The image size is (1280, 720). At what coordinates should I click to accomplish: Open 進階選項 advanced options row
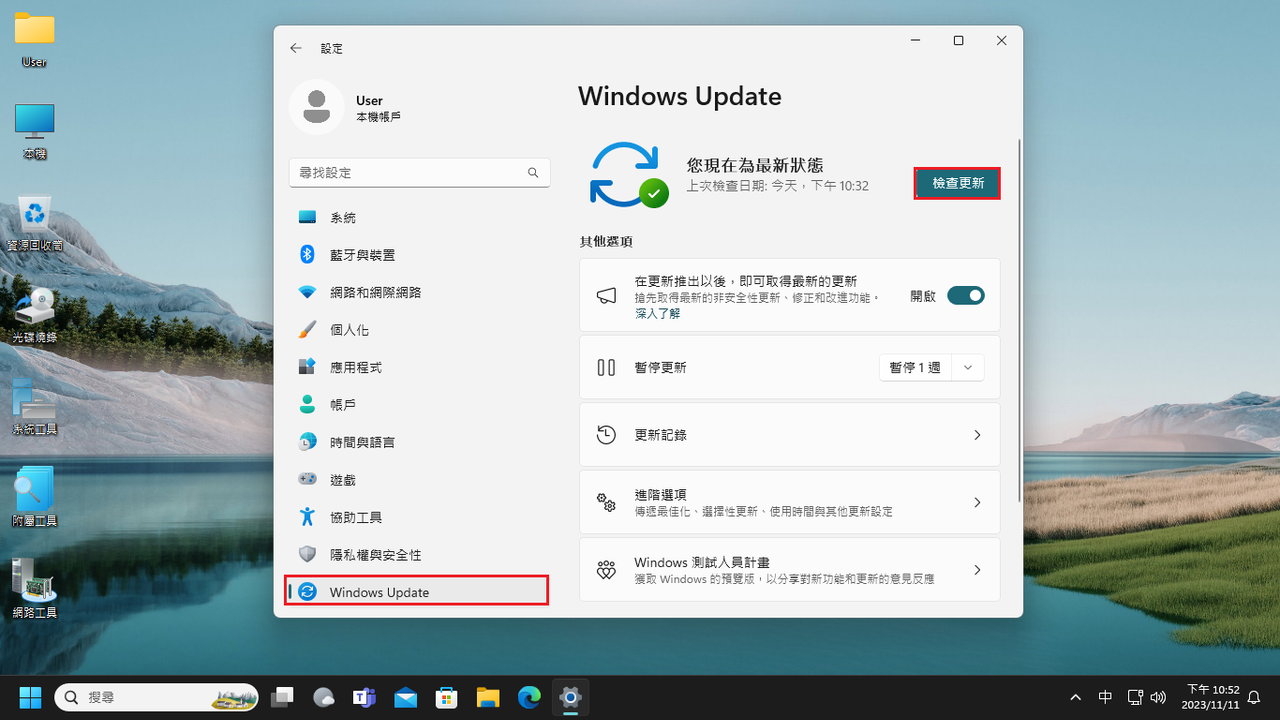pos(790,502)
